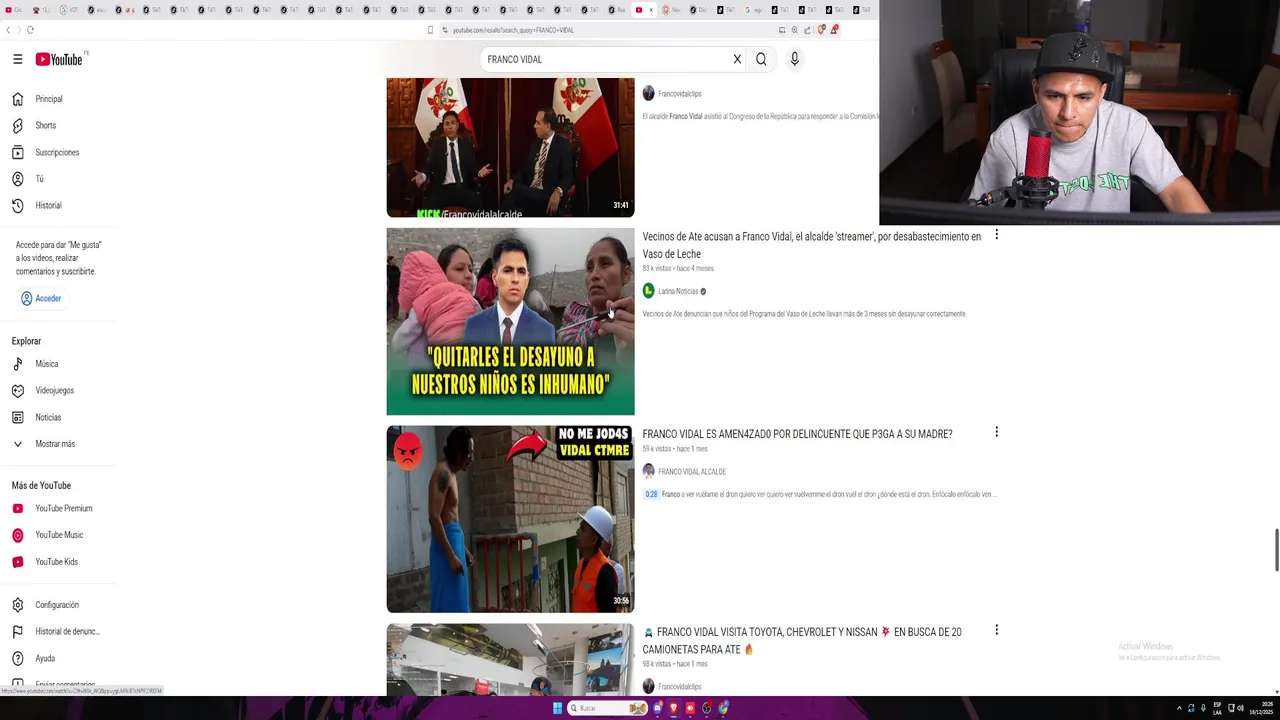Open the QUITARLES EL DESAYUNO thumbnail

click(x=510, y=321)
